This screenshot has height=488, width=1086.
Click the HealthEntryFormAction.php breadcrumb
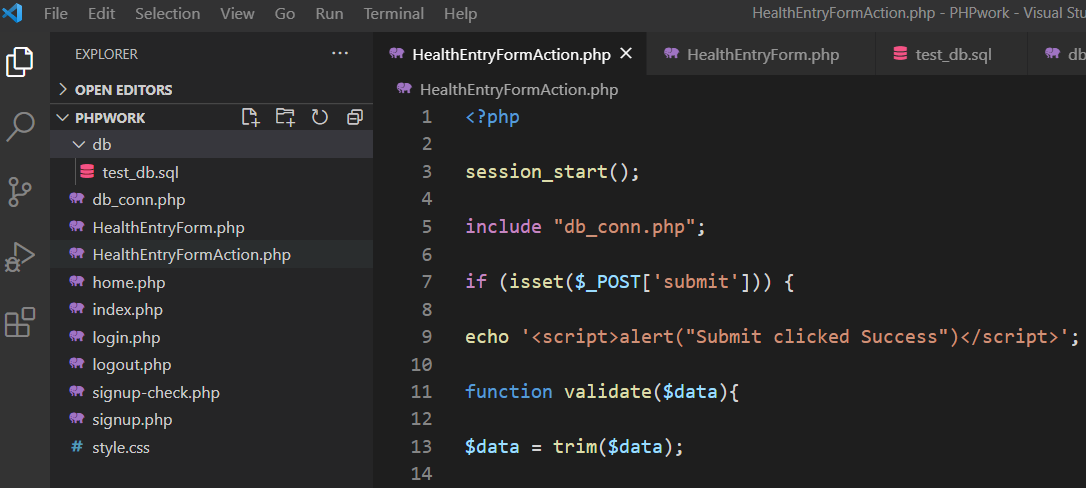[519, 89]
